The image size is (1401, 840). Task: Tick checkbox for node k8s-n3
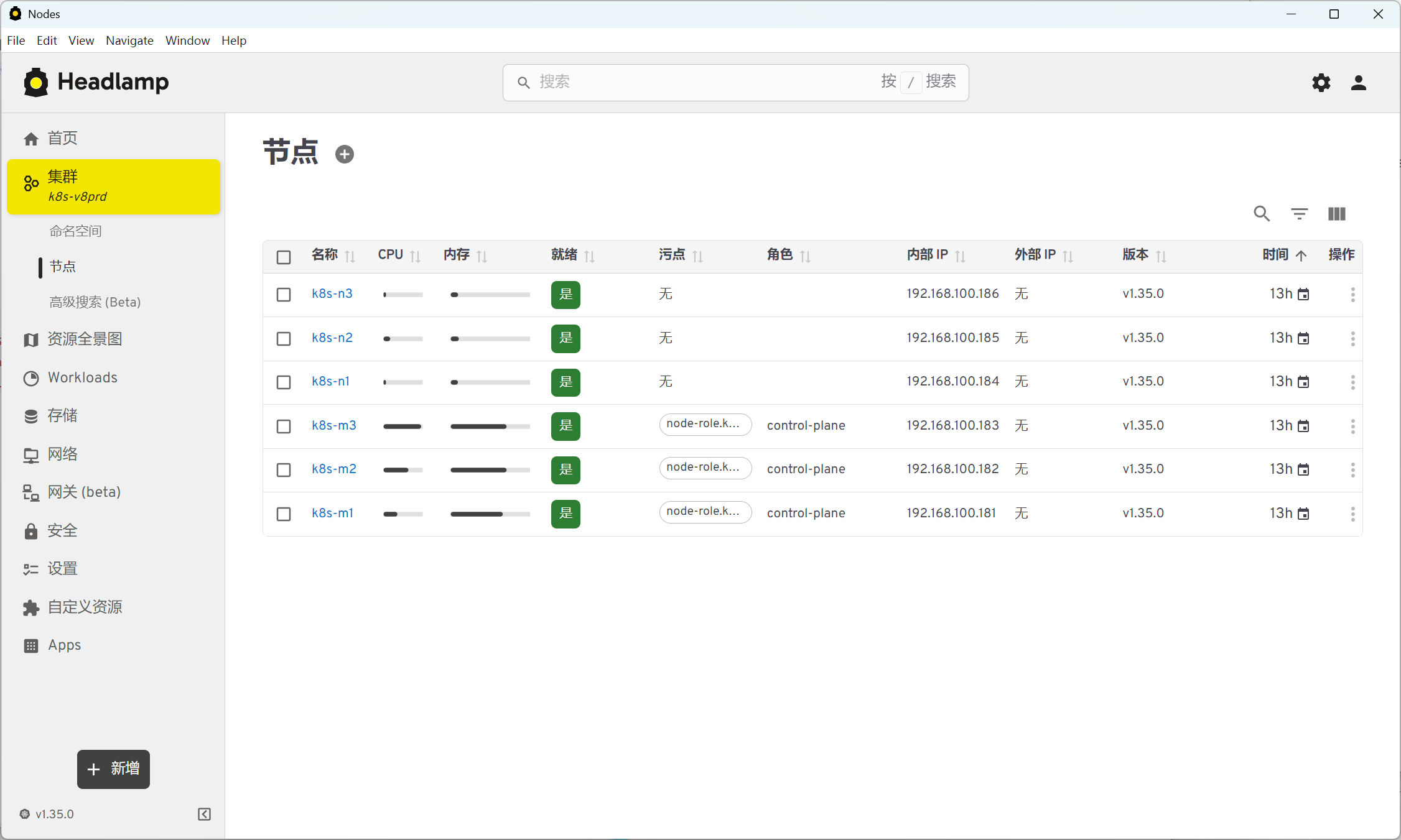pyautogui.click(x=284, y=295)
